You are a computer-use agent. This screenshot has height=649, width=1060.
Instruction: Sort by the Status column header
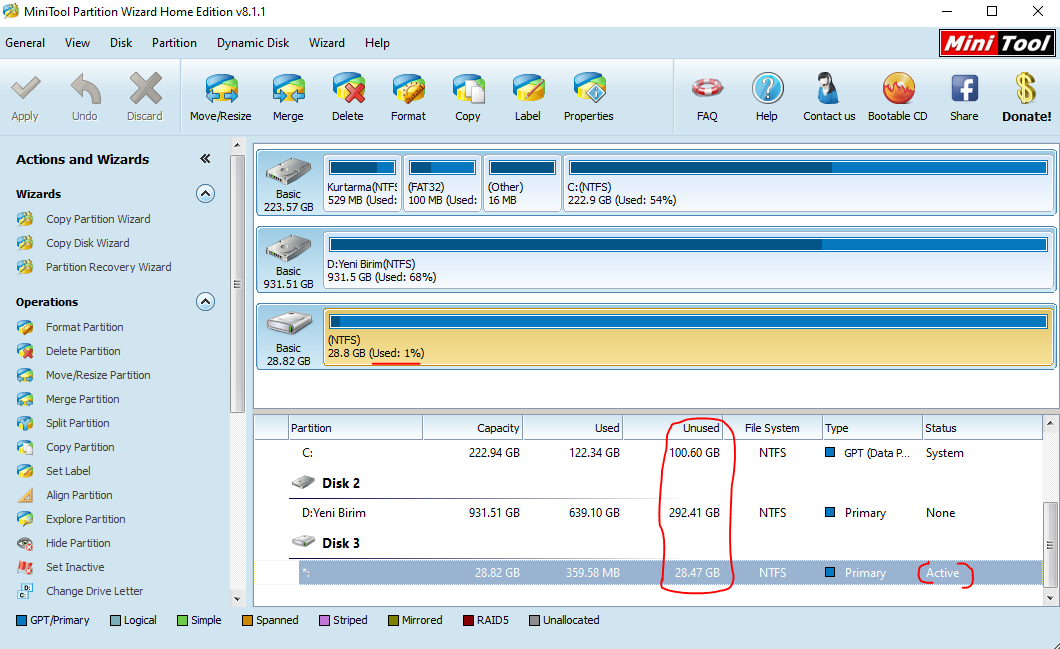(982, 428)
